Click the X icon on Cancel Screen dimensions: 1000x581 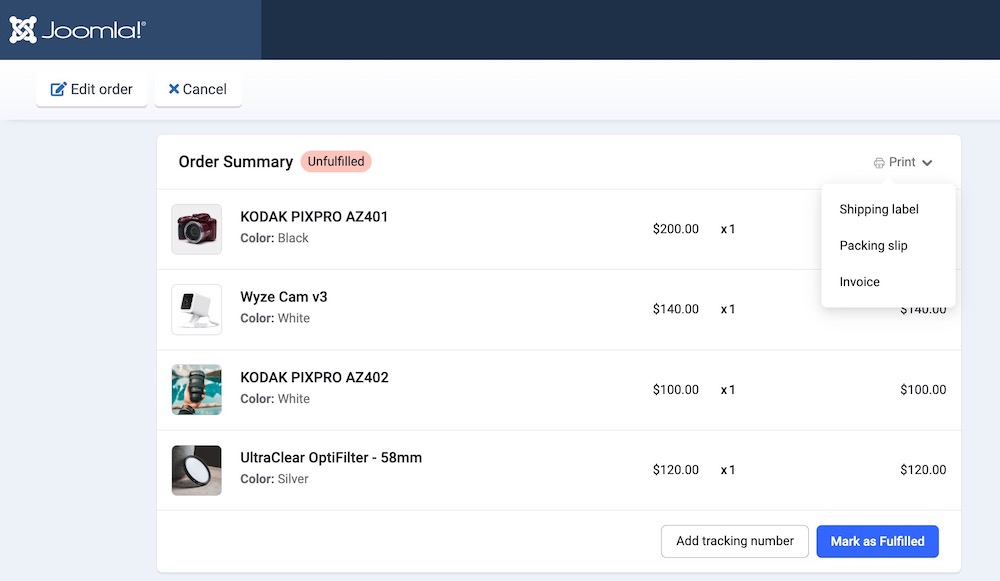[174, 89]
